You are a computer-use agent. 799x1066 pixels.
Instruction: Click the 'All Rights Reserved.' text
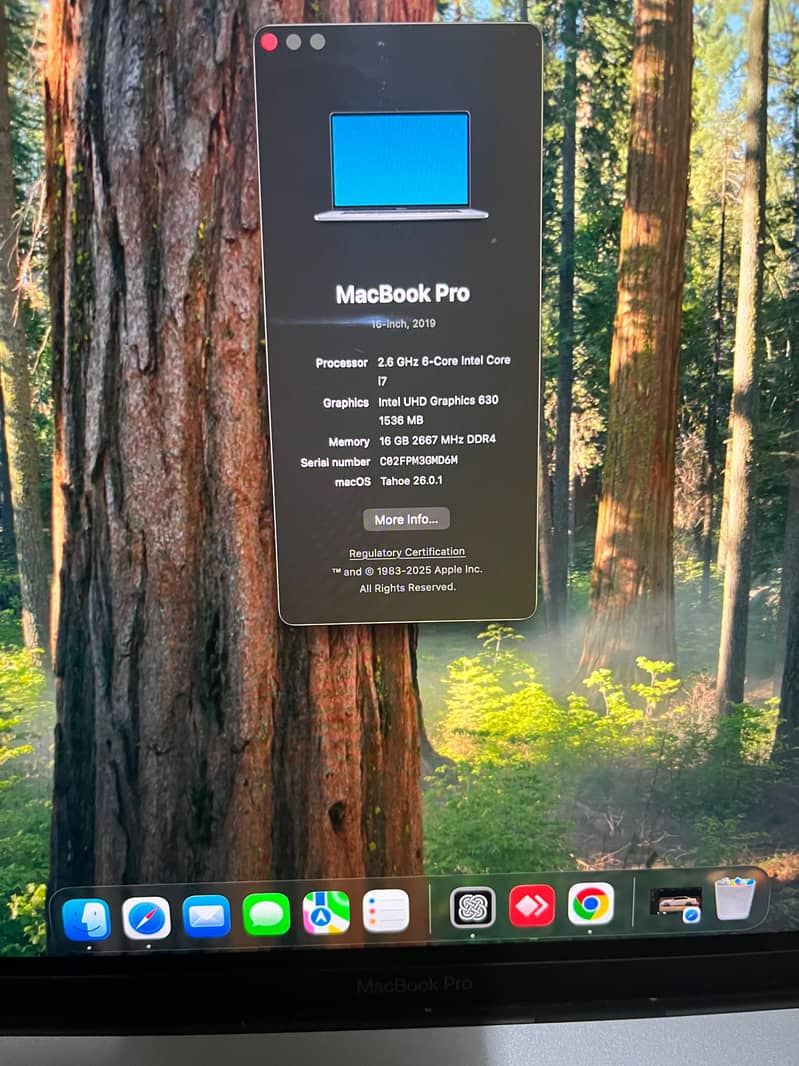click(407, 587)
